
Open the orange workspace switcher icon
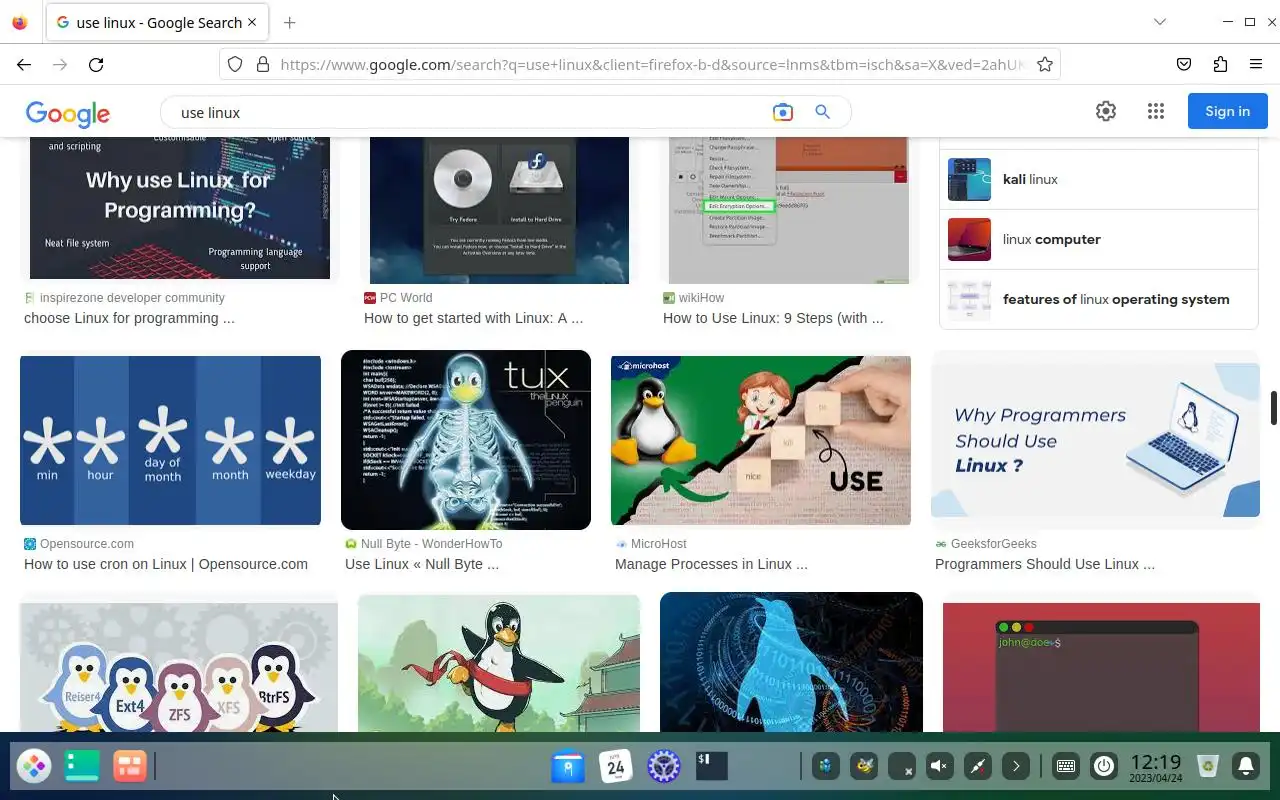(130, 767)
